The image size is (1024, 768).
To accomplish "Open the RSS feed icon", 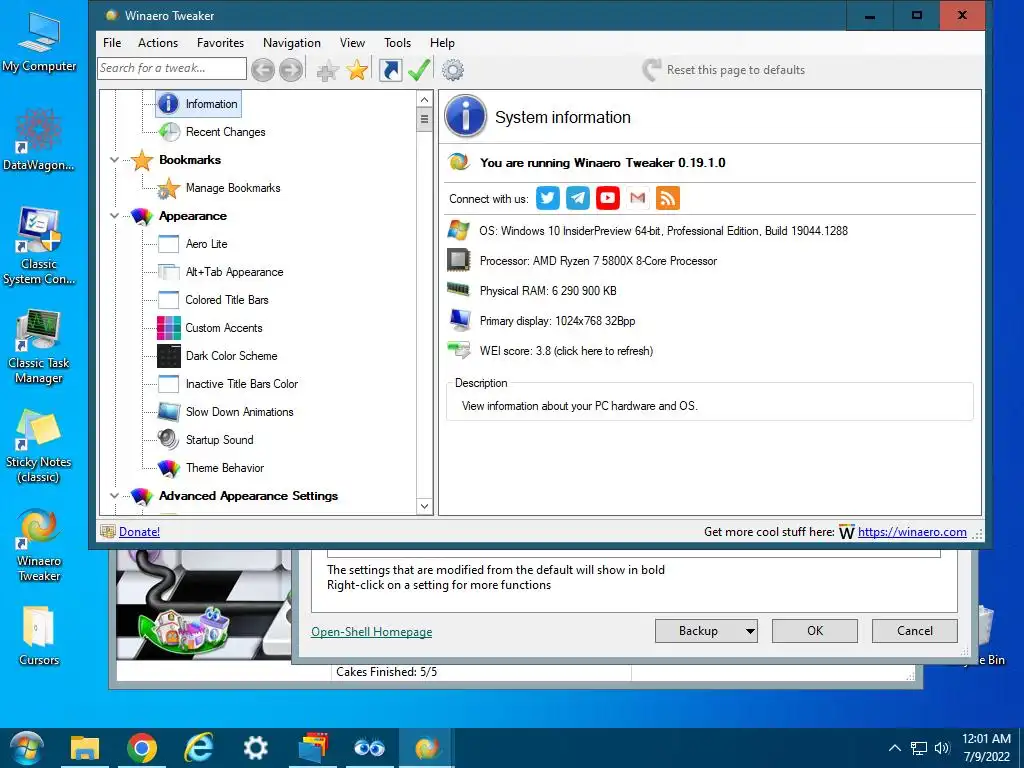I will point(668,198).
